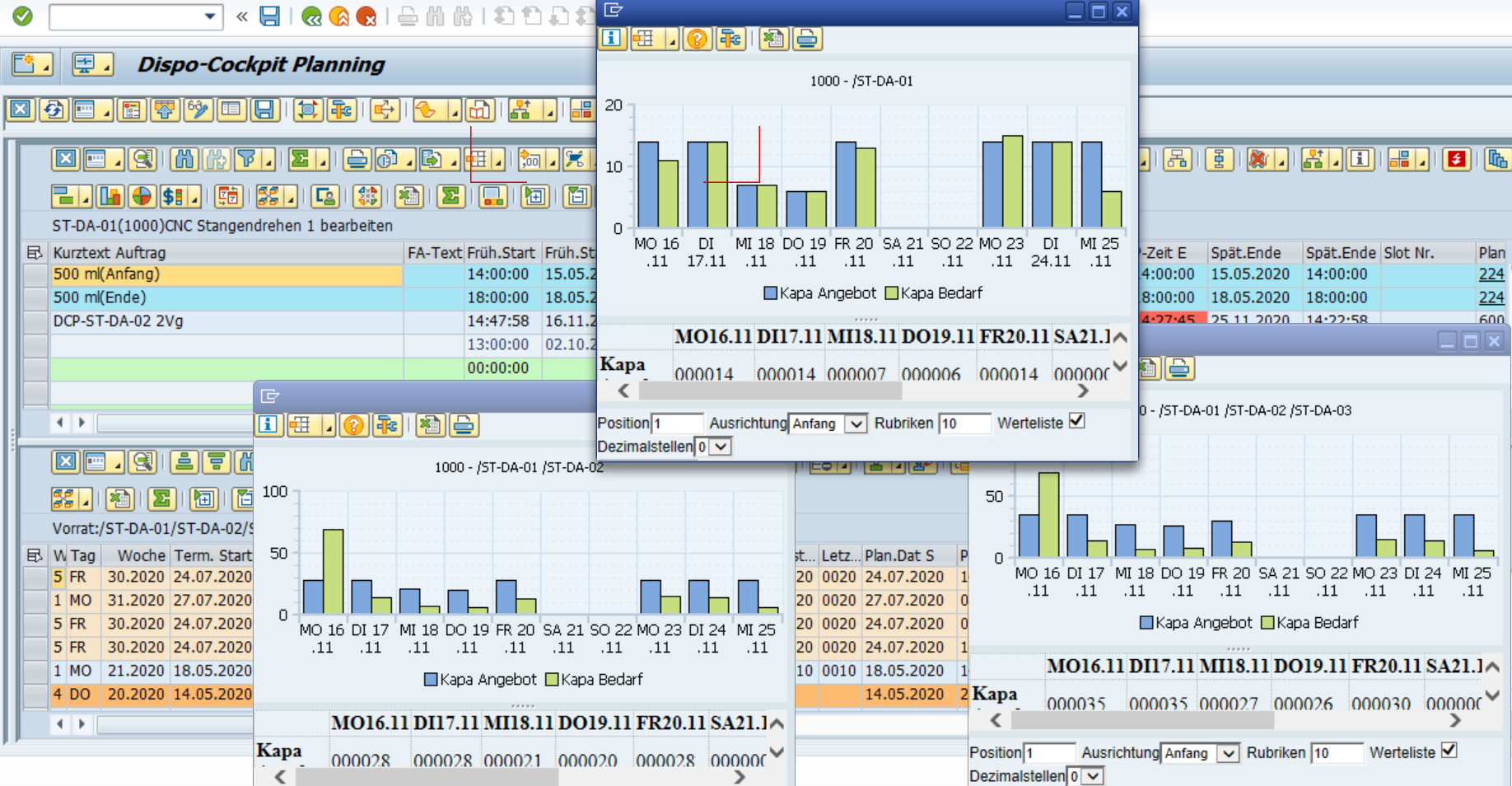Click the Rubriken input field in the ST-DA-01 chart window
Viewport: 1512px width, 786px height.
pyautogui.click(x=964, y=423)
